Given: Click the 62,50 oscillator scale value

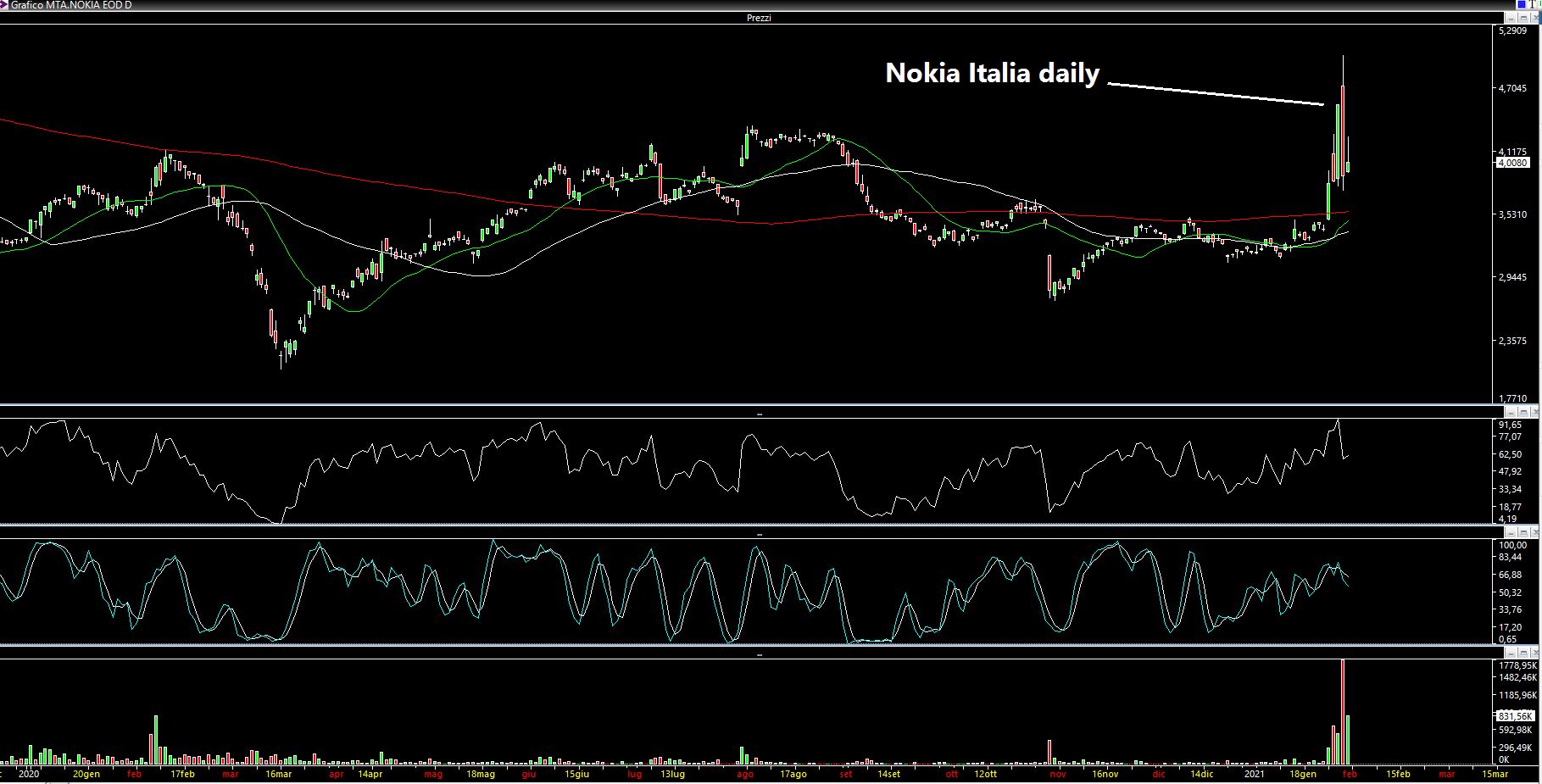Looking at the screenshot, I should click(1510, 454).
